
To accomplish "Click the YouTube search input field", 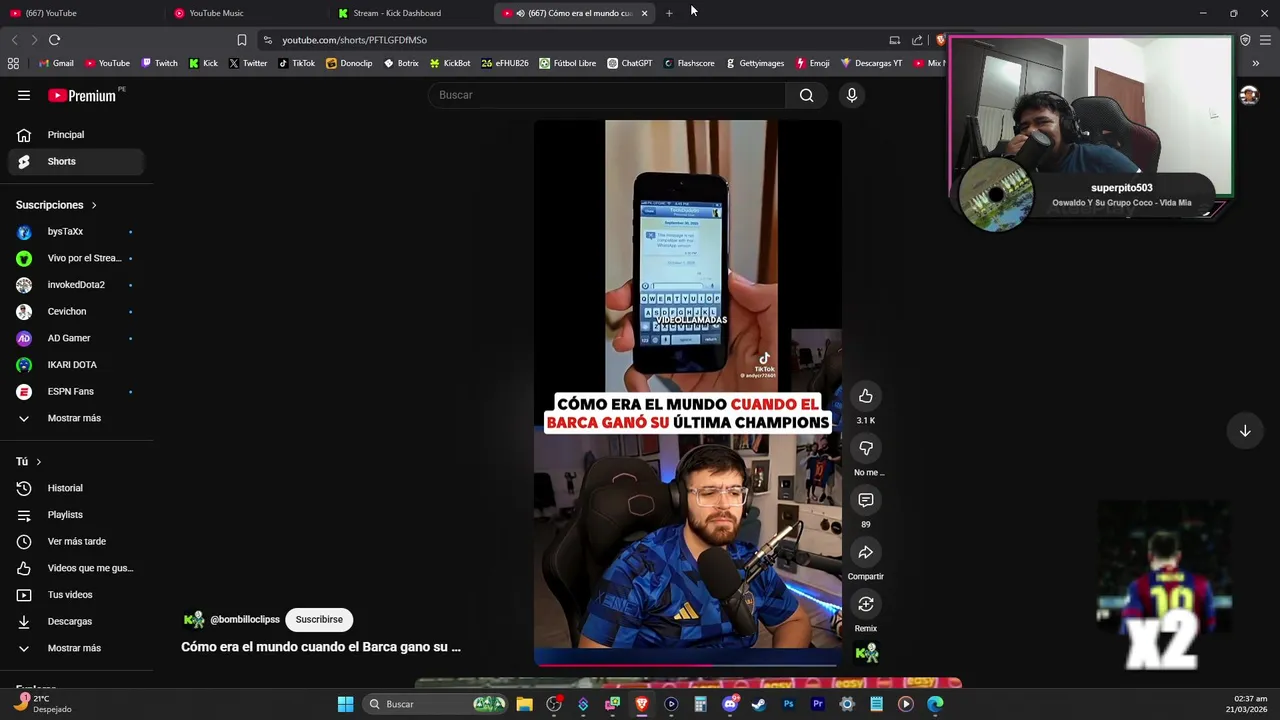I will pos(608,95).
